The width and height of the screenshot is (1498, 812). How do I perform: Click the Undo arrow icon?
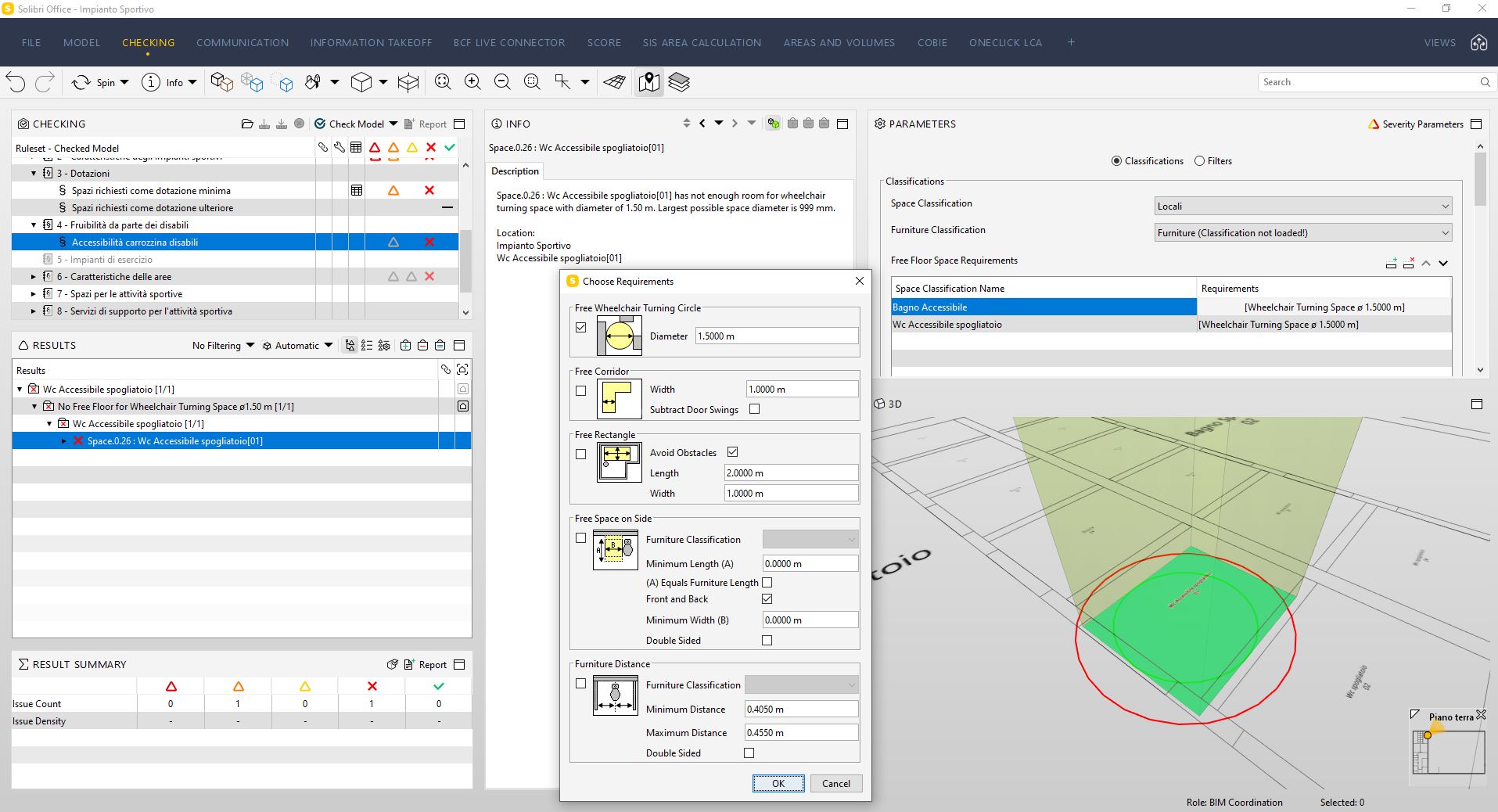(x=16, y=82)
